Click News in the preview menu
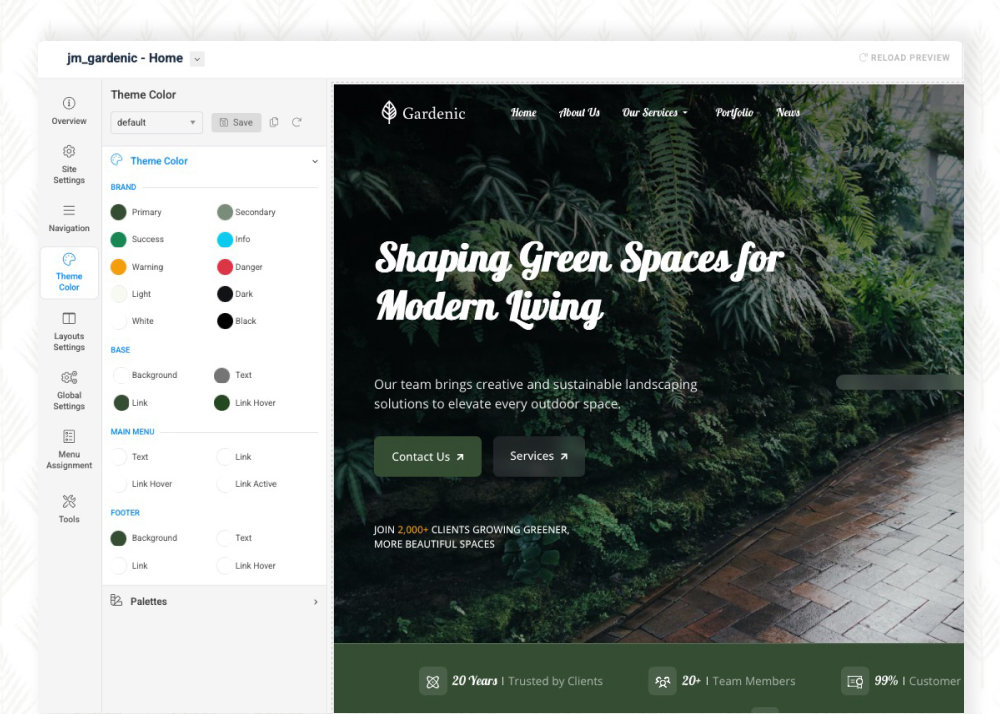This screenshot has width=1000, height=714. coord(788,113)
